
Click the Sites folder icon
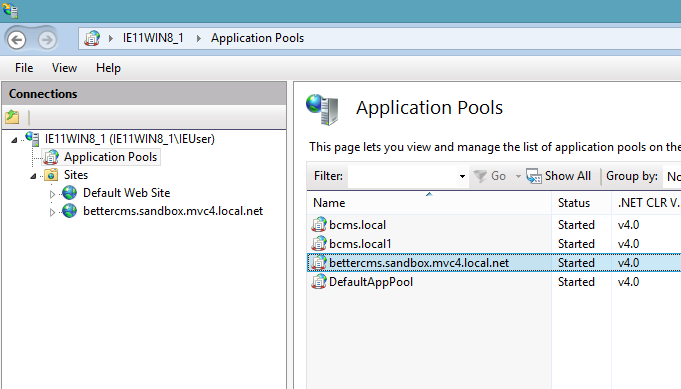tap(51, 175)
